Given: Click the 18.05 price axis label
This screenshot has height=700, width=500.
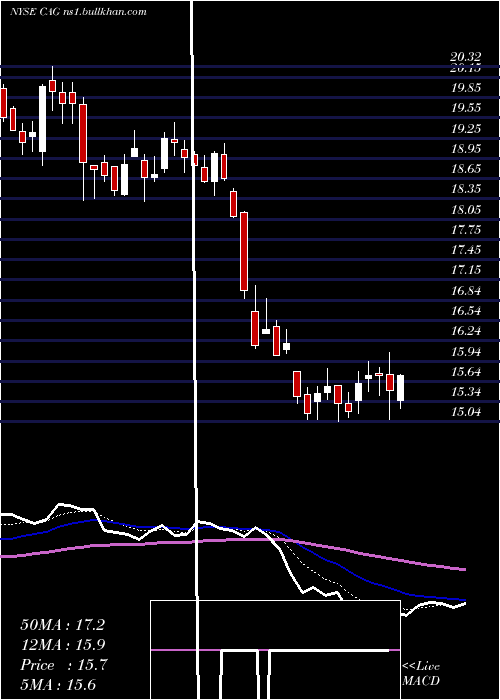Looking at the screenshot, I should tap(466, 209).
